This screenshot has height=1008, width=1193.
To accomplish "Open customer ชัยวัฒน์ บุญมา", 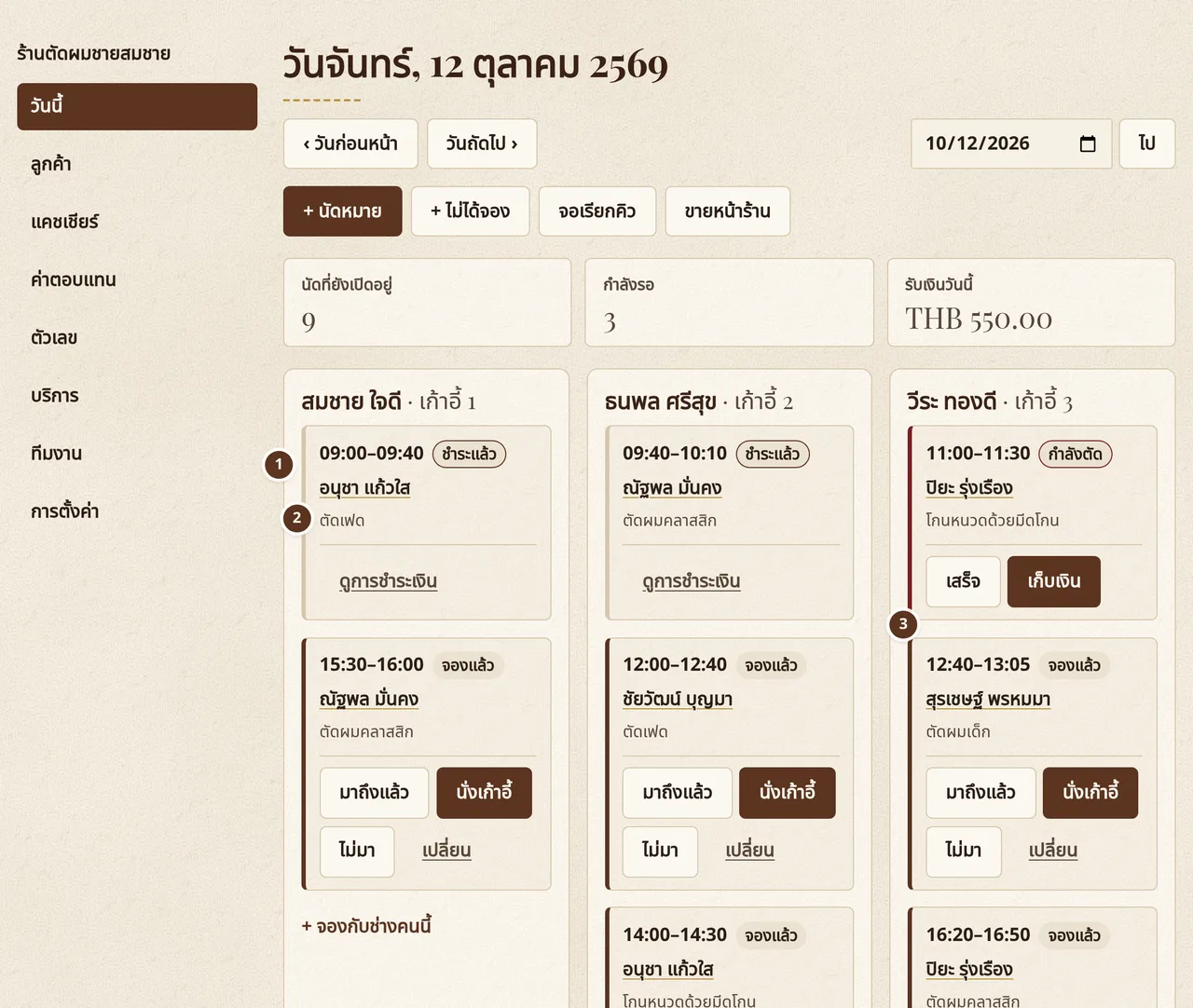I will (x=678, y=700).
